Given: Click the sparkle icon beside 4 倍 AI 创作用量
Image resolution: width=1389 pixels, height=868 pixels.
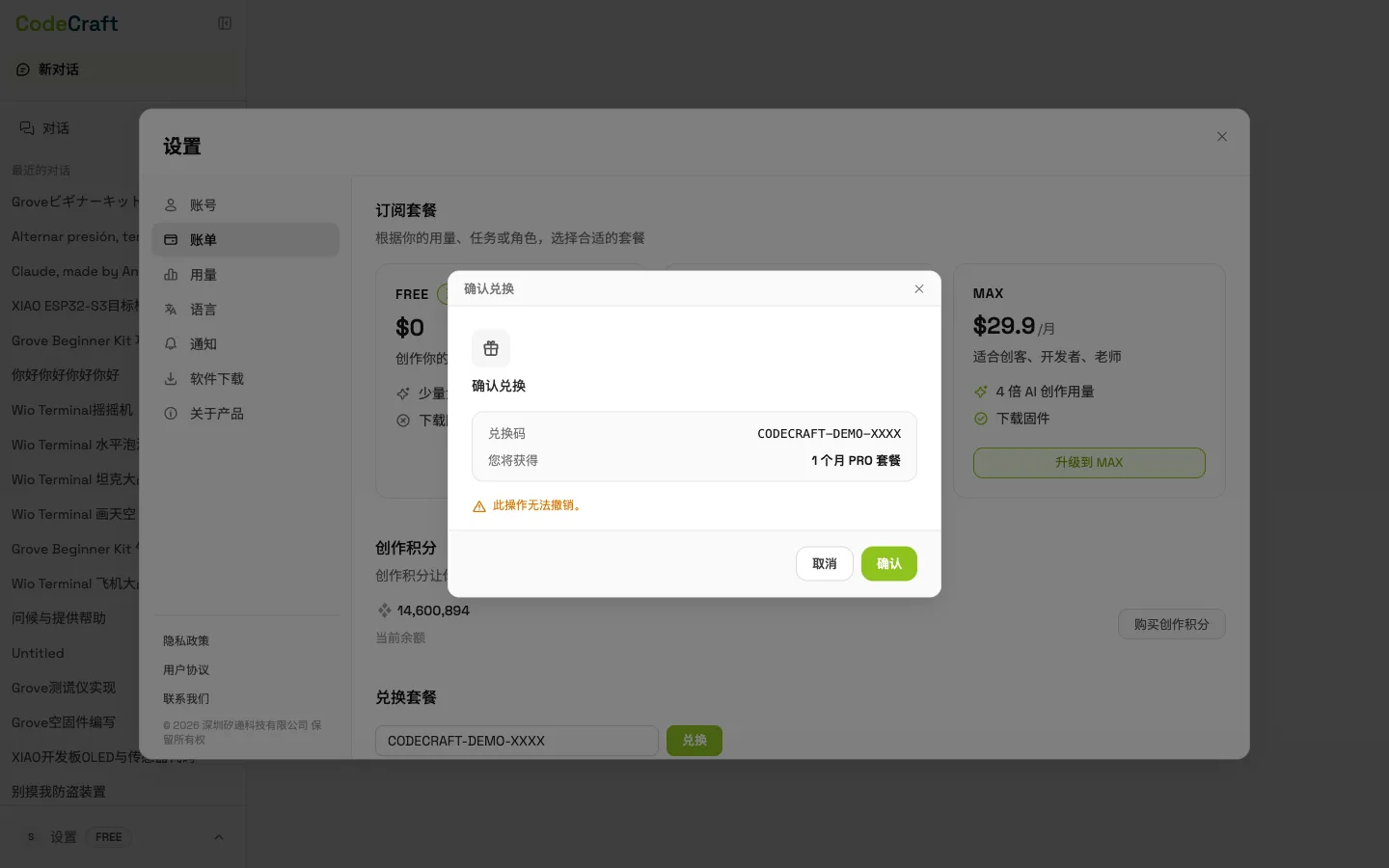Looking at the screenshot, I should tap(981, 392).
